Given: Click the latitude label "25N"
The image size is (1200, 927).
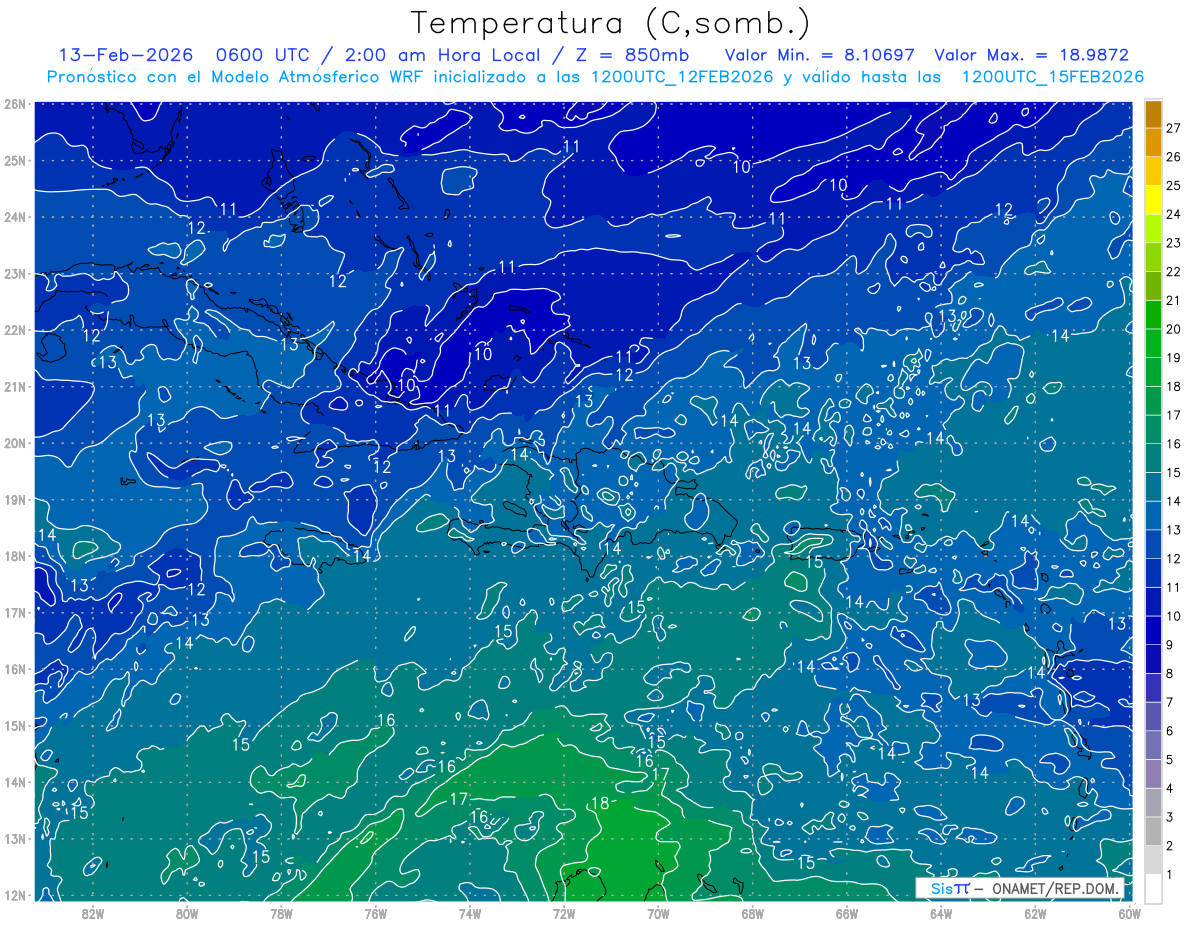Looking at the screenshot, I should click(14, 160).
